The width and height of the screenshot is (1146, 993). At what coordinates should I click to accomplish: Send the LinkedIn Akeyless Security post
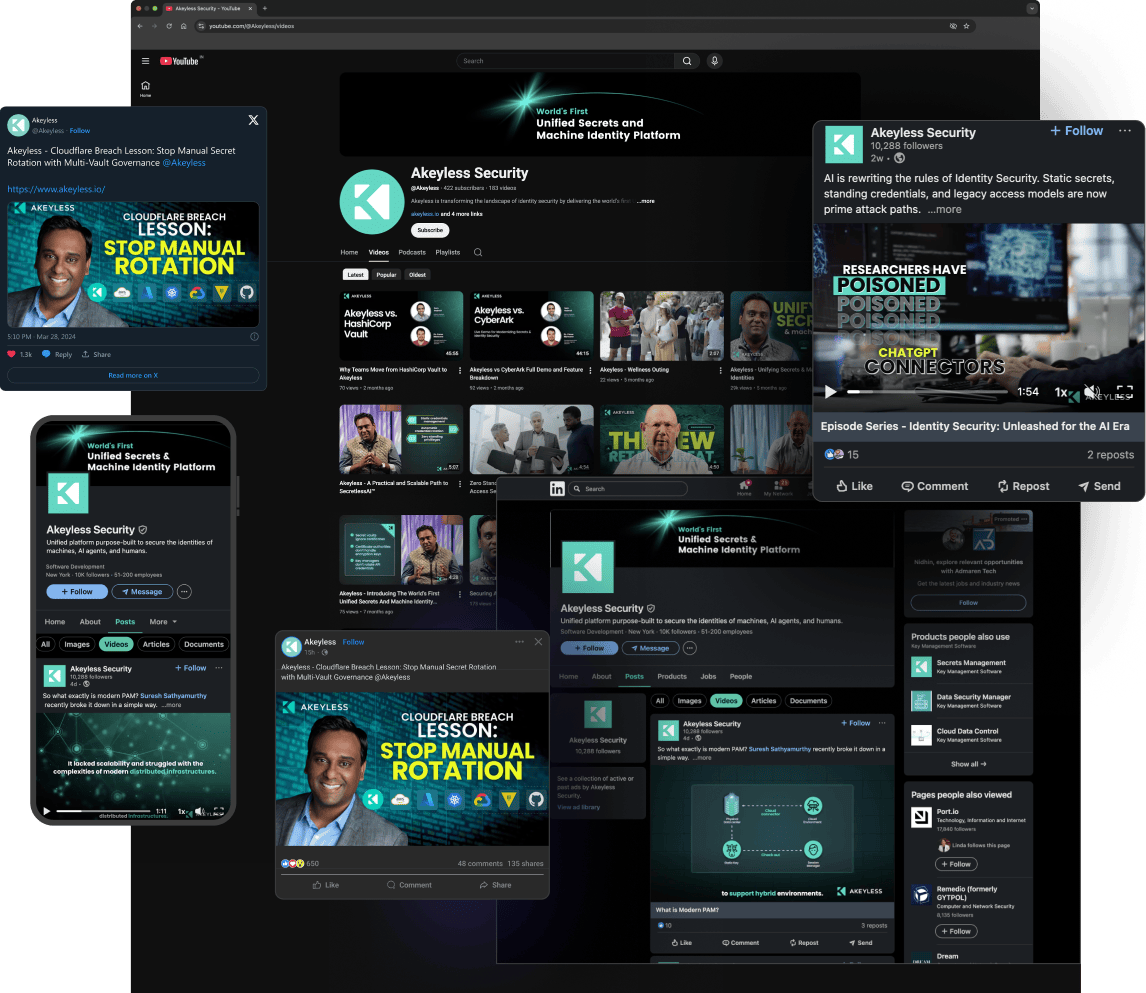click(1099, 487)
